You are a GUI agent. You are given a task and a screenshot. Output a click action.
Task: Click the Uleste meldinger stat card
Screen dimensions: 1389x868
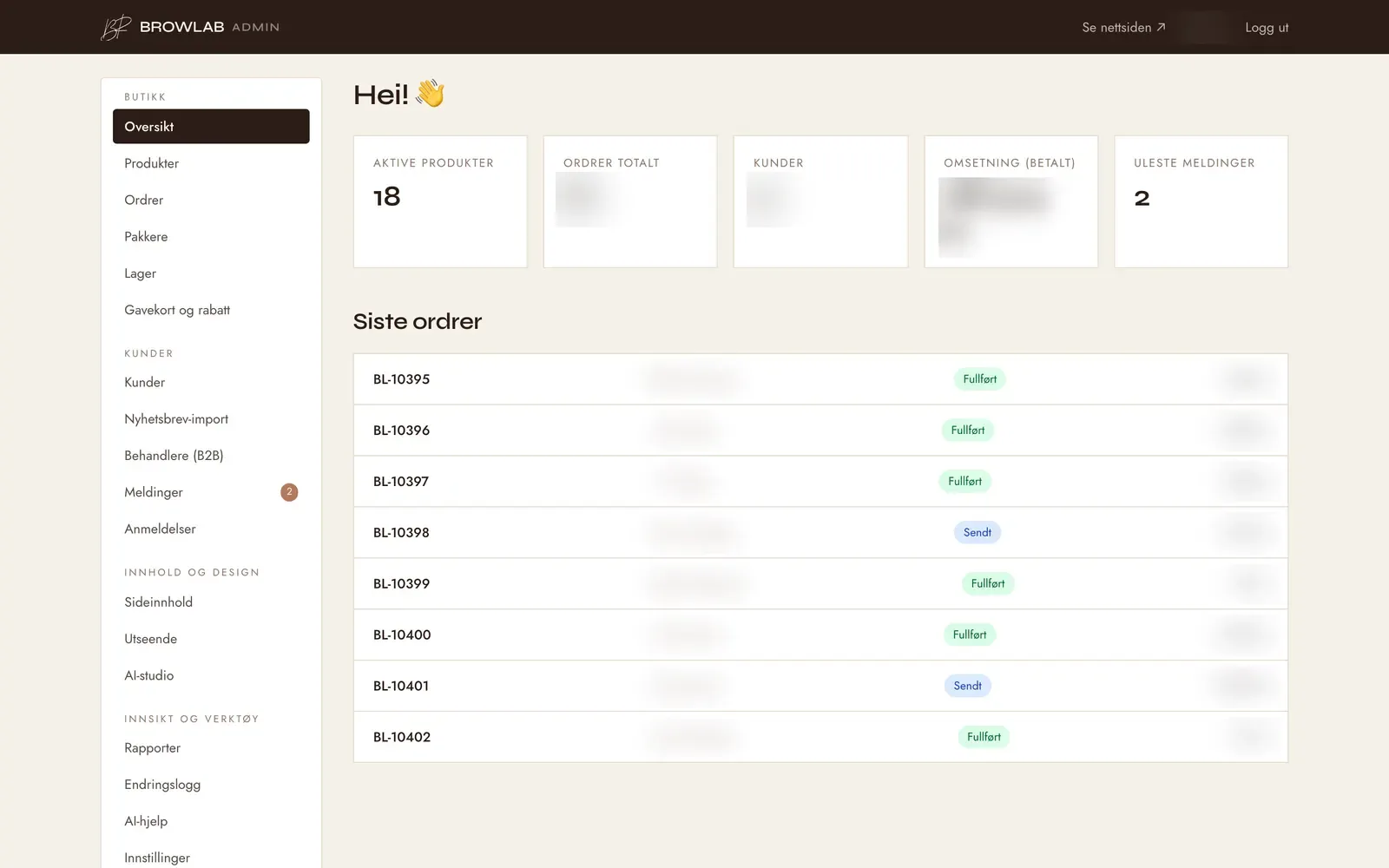1201,201
